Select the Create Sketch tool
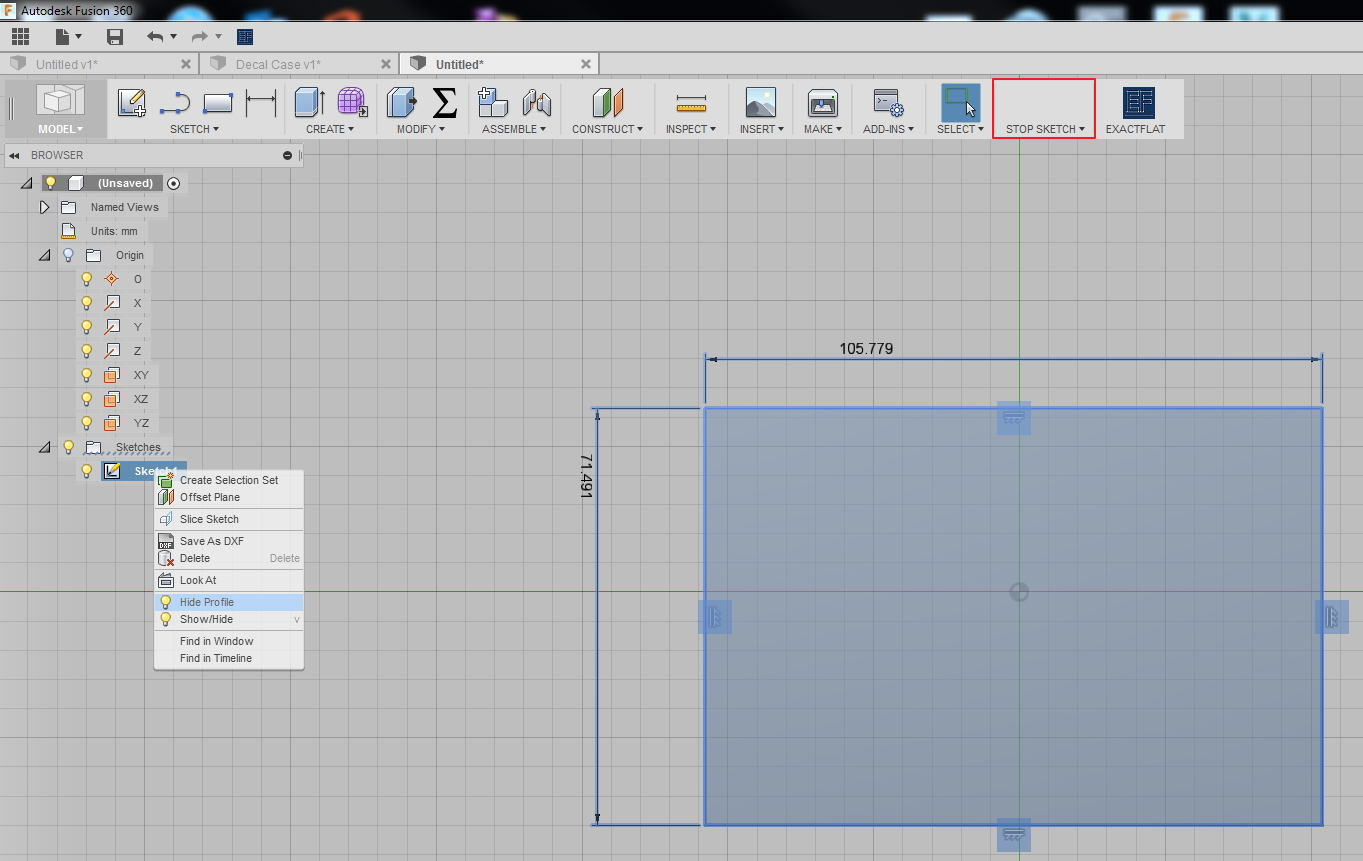This screenshot has width=1363, height=861. click(131, 102)
